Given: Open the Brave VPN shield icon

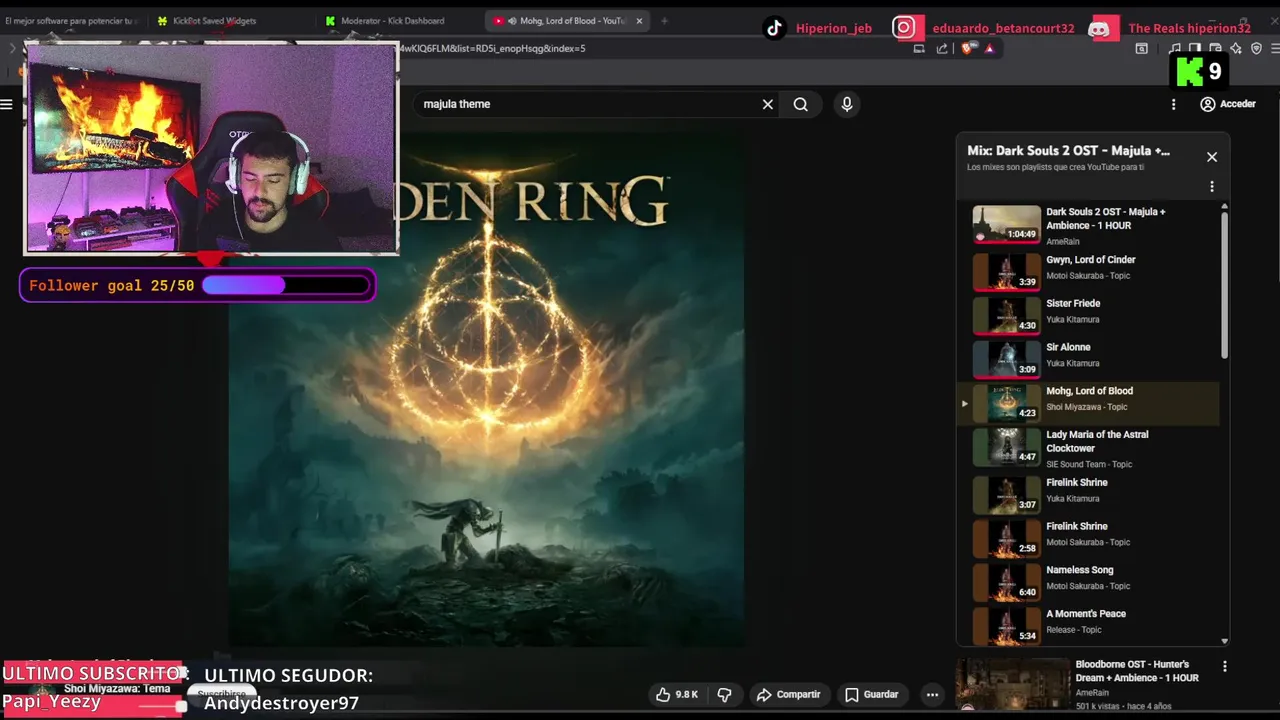Looking at the screenshot, I should click(x=1257, y=48).
